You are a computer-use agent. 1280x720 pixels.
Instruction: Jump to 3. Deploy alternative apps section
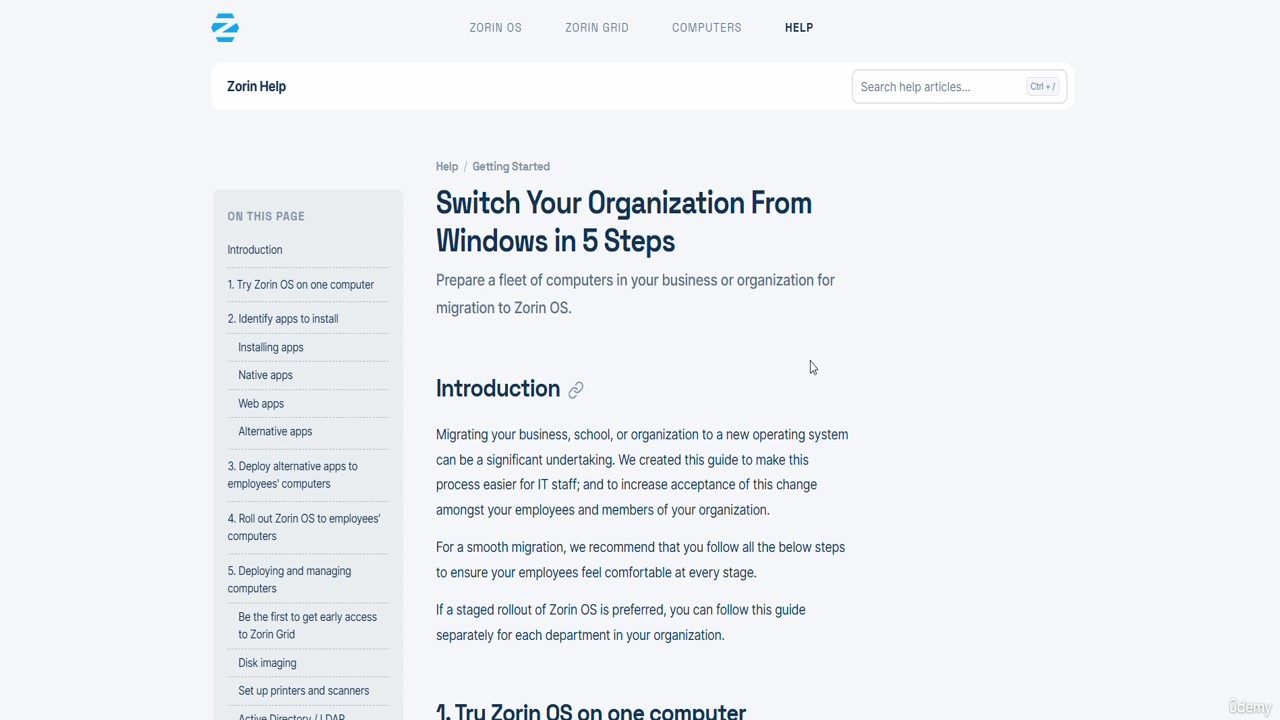coord(292,475)
